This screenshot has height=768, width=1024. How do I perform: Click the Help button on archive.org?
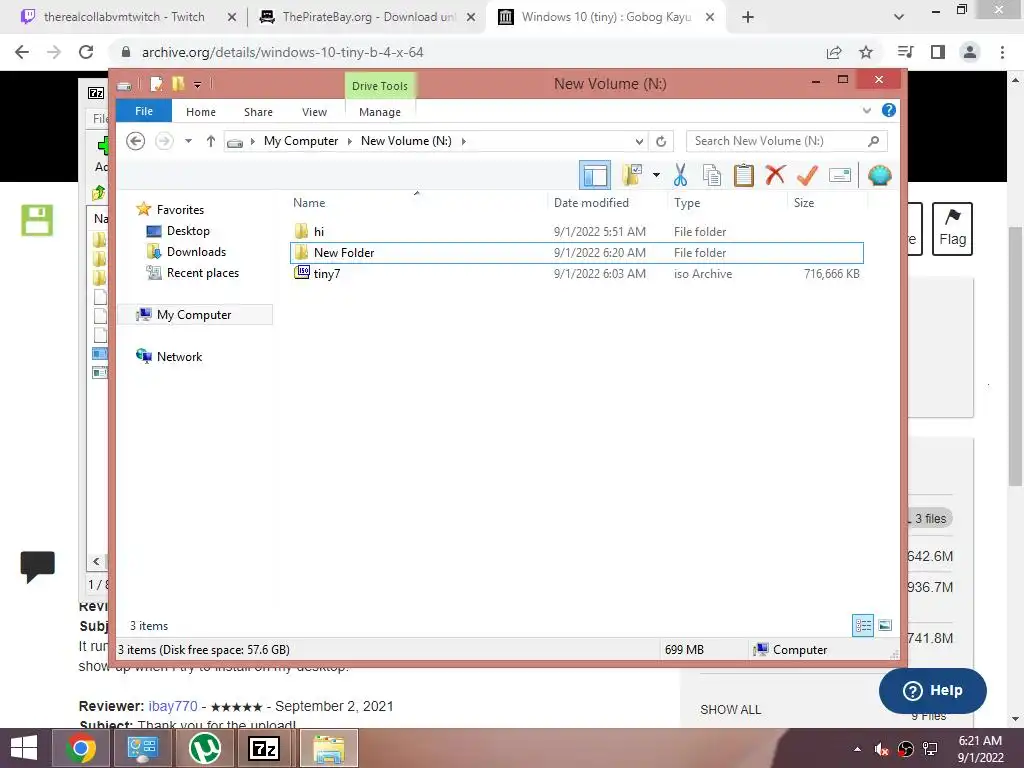tap(933, 690)
